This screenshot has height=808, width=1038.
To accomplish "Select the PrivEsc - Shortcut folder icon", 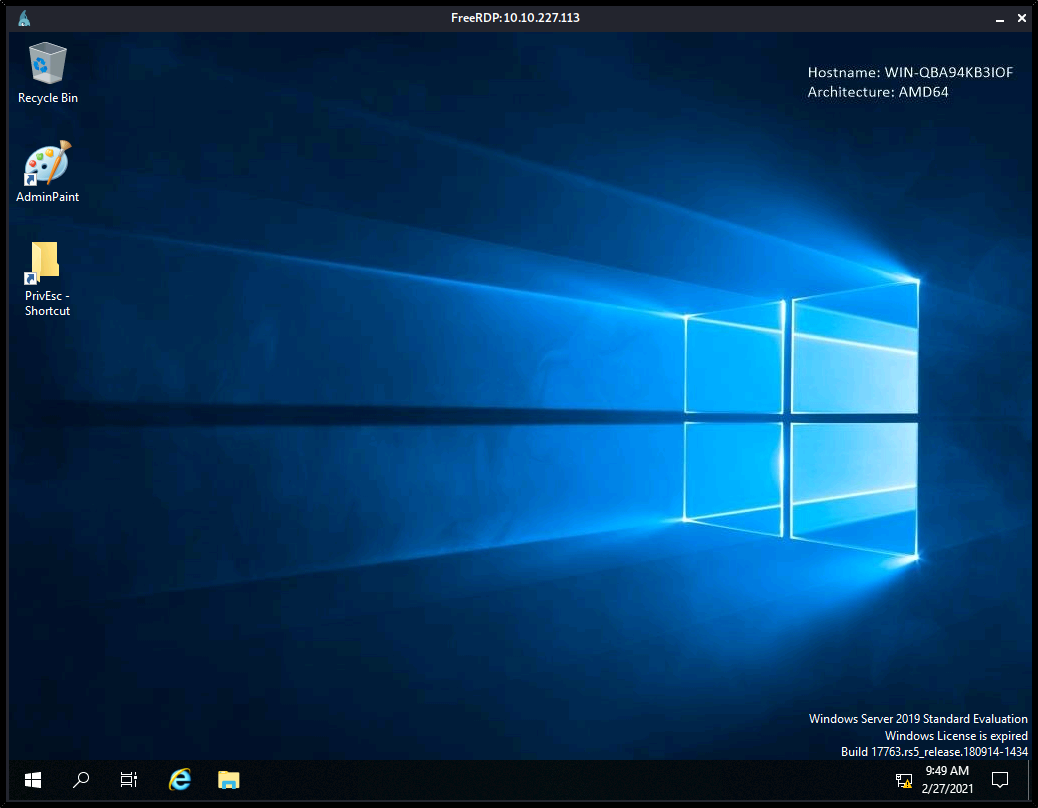I will 47,279.
